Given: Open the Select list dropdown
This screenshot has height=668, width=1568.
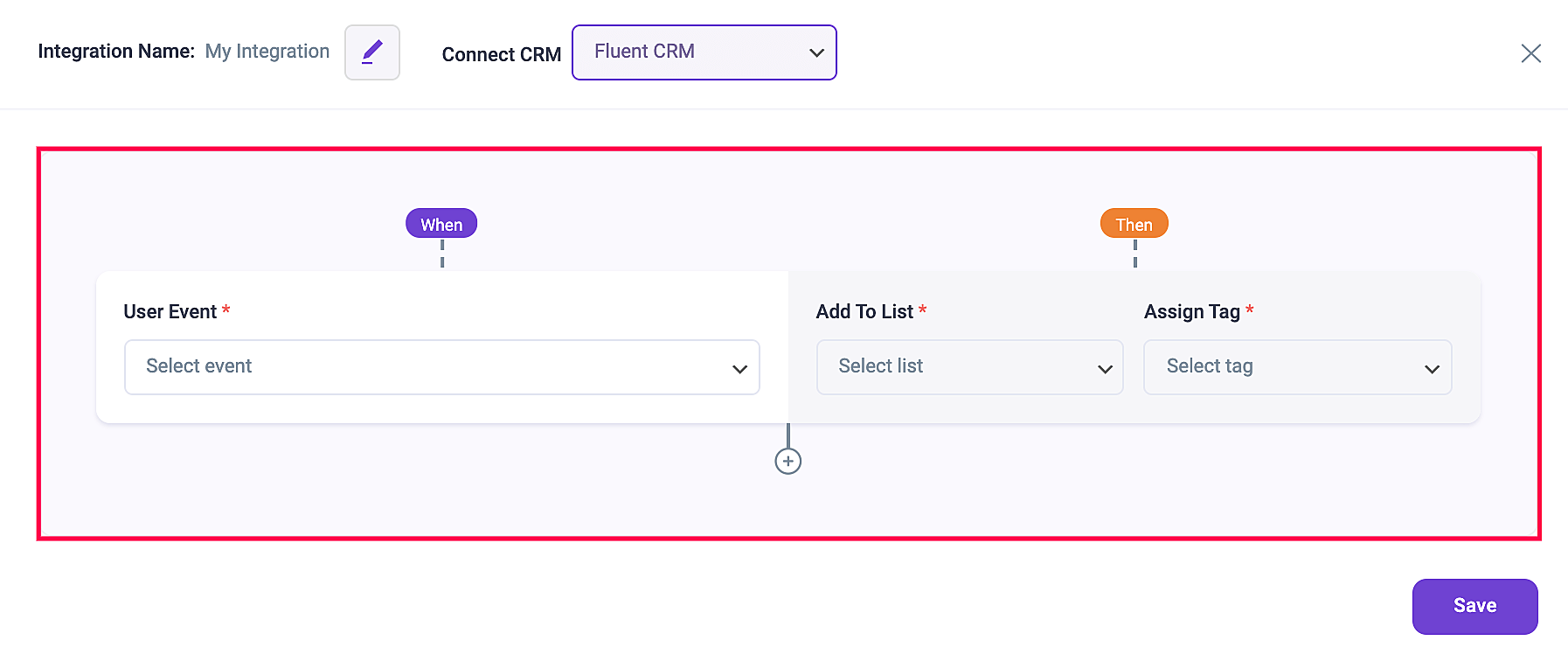Looking at the screenshot, I should (x=970, y=367).
